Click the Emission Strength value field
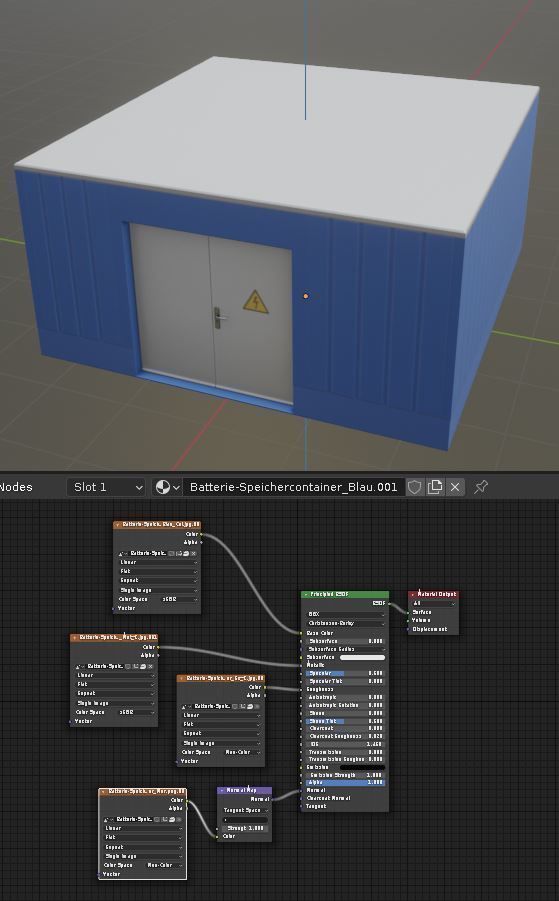559x901 pixels. tap(345, 775)
